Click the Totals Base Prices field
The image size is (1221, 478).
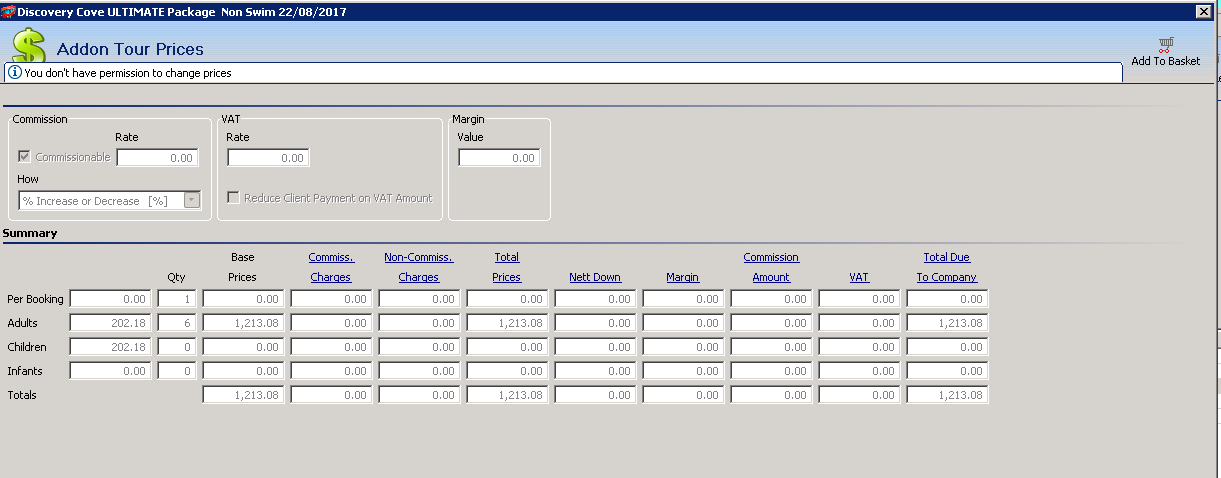tap(243, 395)
